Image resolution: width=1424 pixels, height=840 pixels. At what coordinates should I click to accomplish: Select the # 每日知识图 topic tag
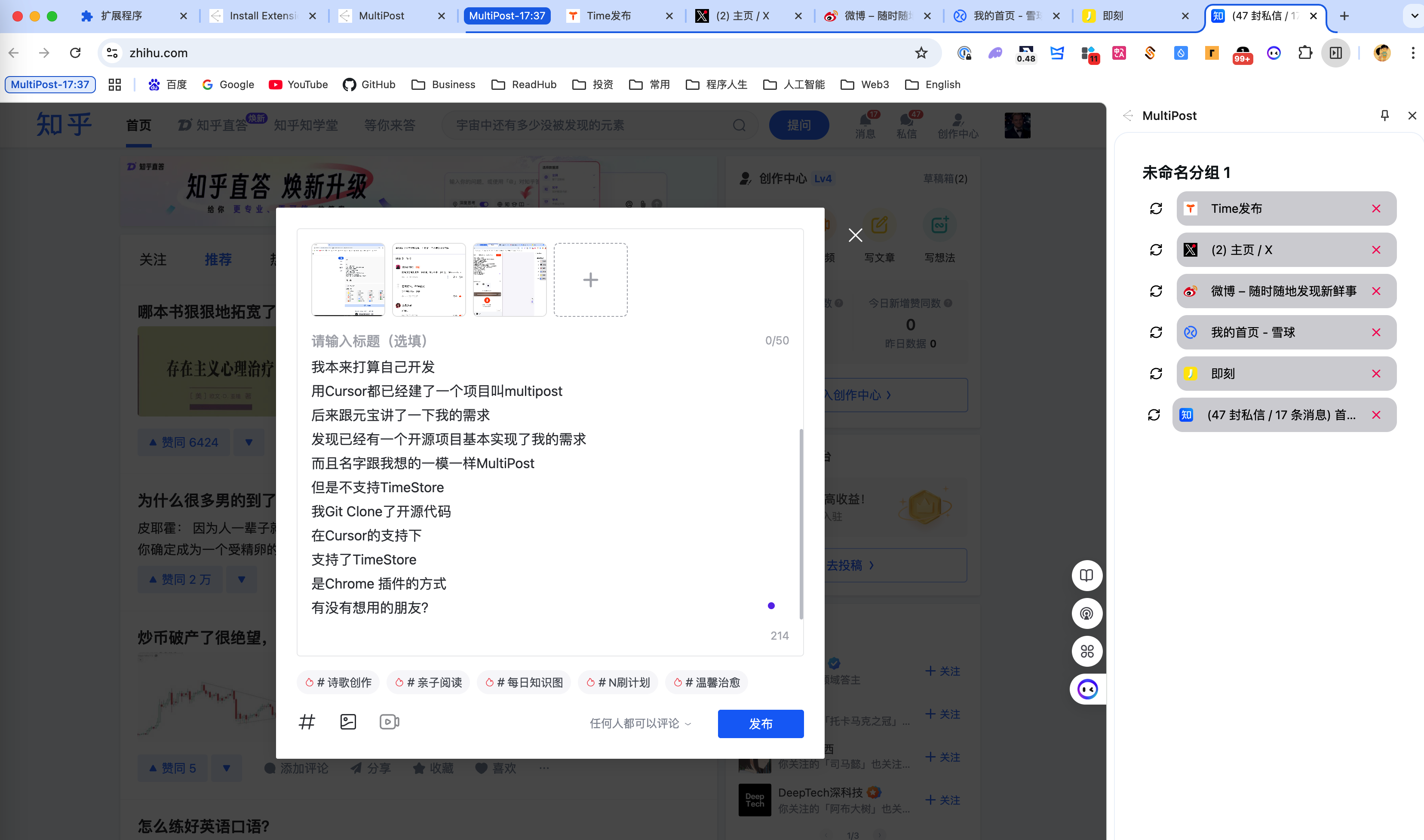[x=524, y=682]
